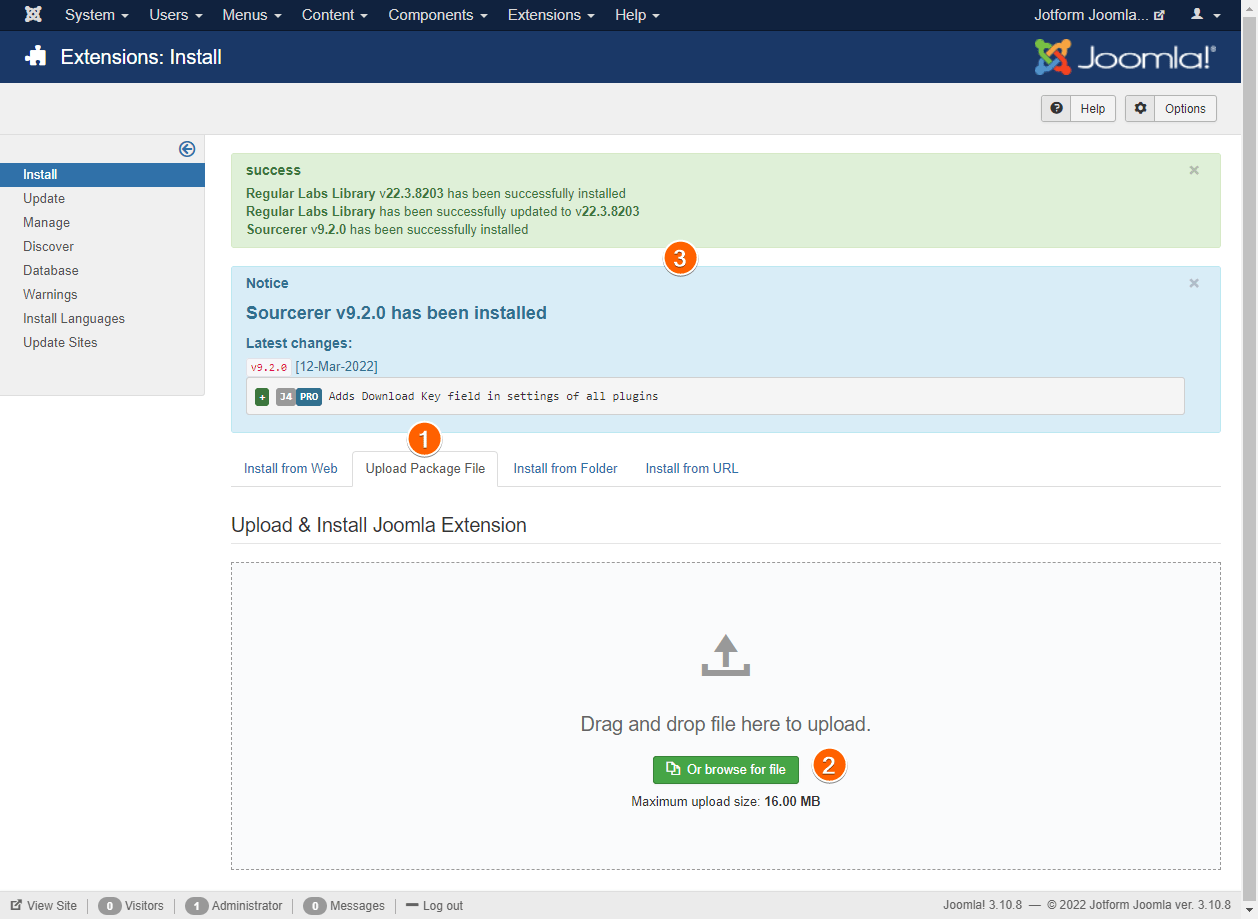This screenshot has height=919, width=1258.
Task: Click the Options gear button
Action: coord(1171,109)
